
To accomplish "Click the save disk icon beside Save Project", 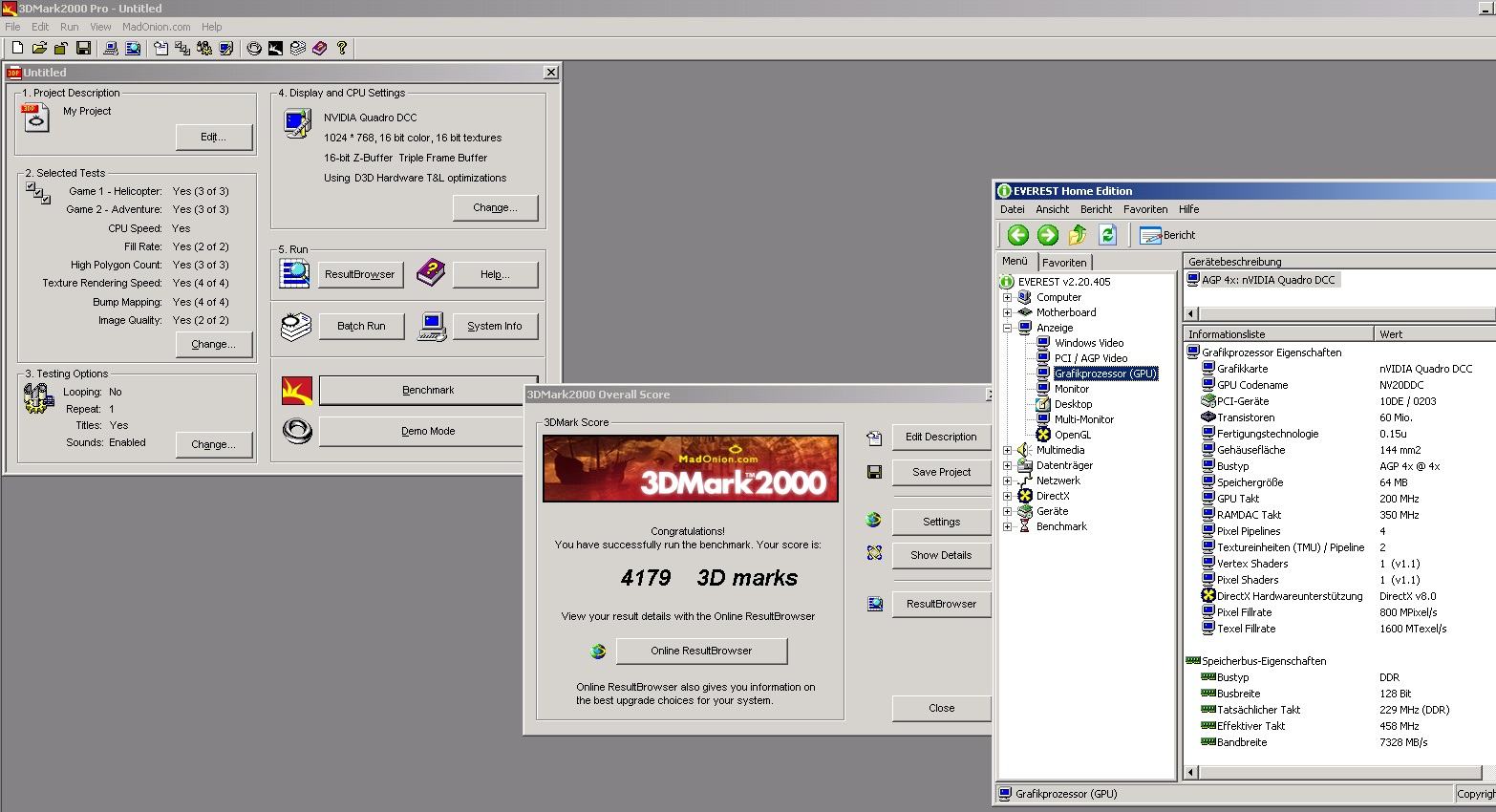I will click(874, 472).
